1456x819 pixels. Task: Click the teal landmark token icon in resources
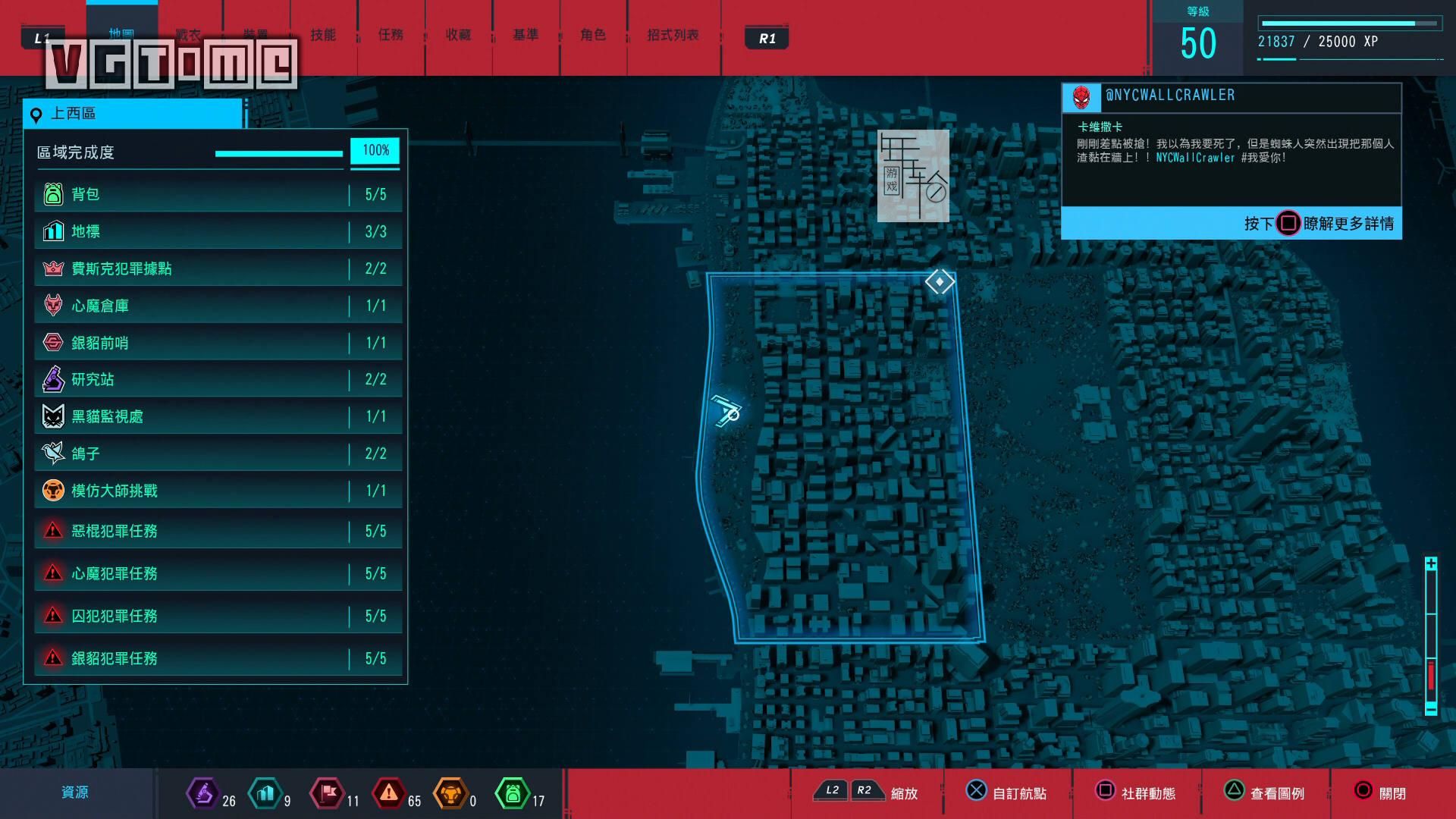[265, 794]
